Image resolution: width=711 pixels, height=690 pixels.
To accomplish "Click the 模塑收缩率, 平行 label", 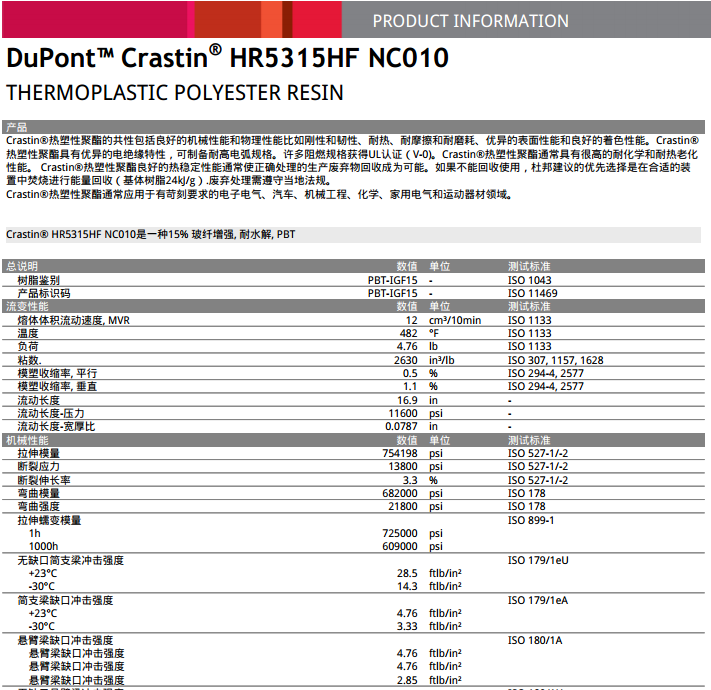I will [57, 374].
